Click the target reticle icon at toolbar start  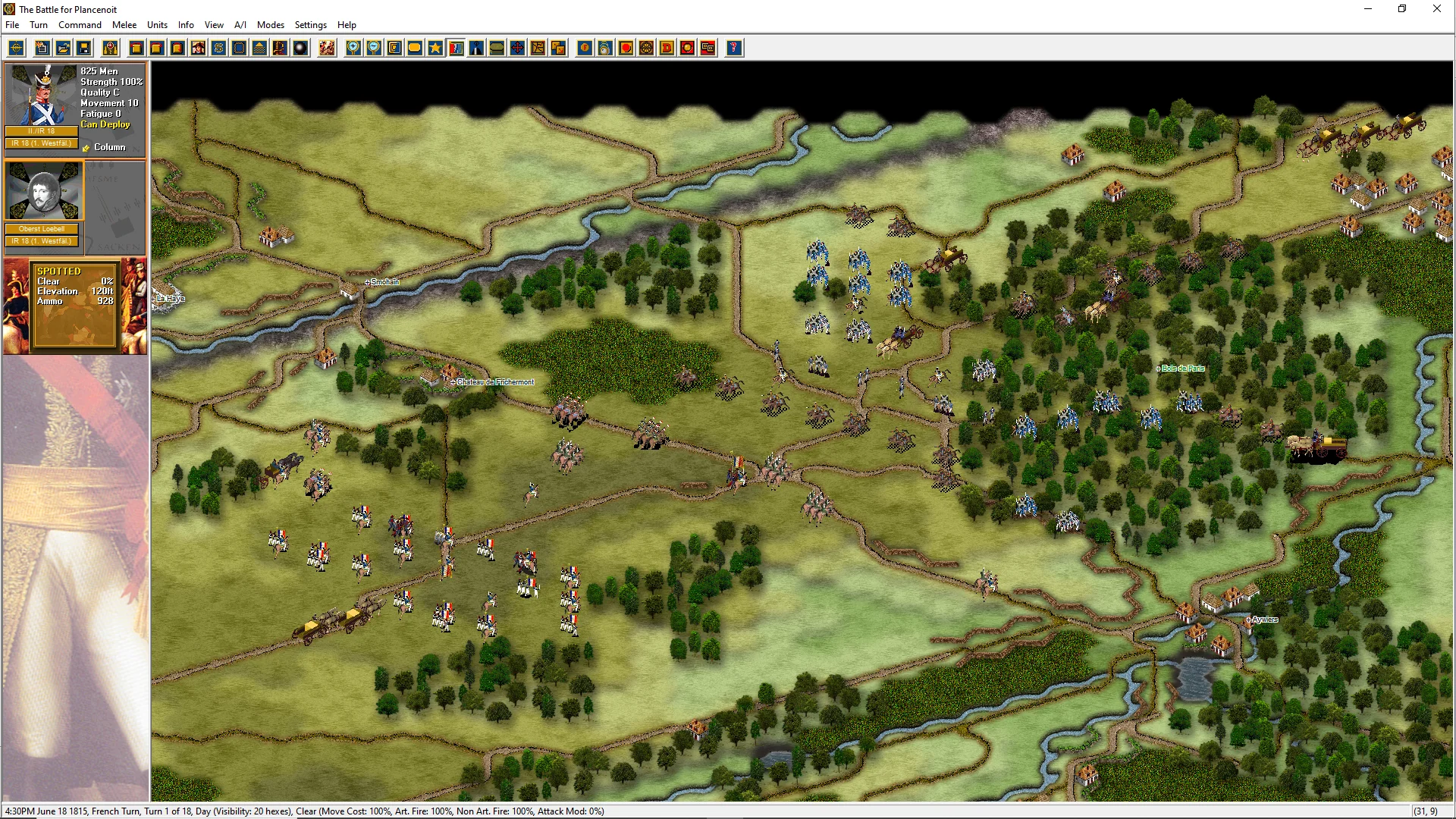click(16, 49)
